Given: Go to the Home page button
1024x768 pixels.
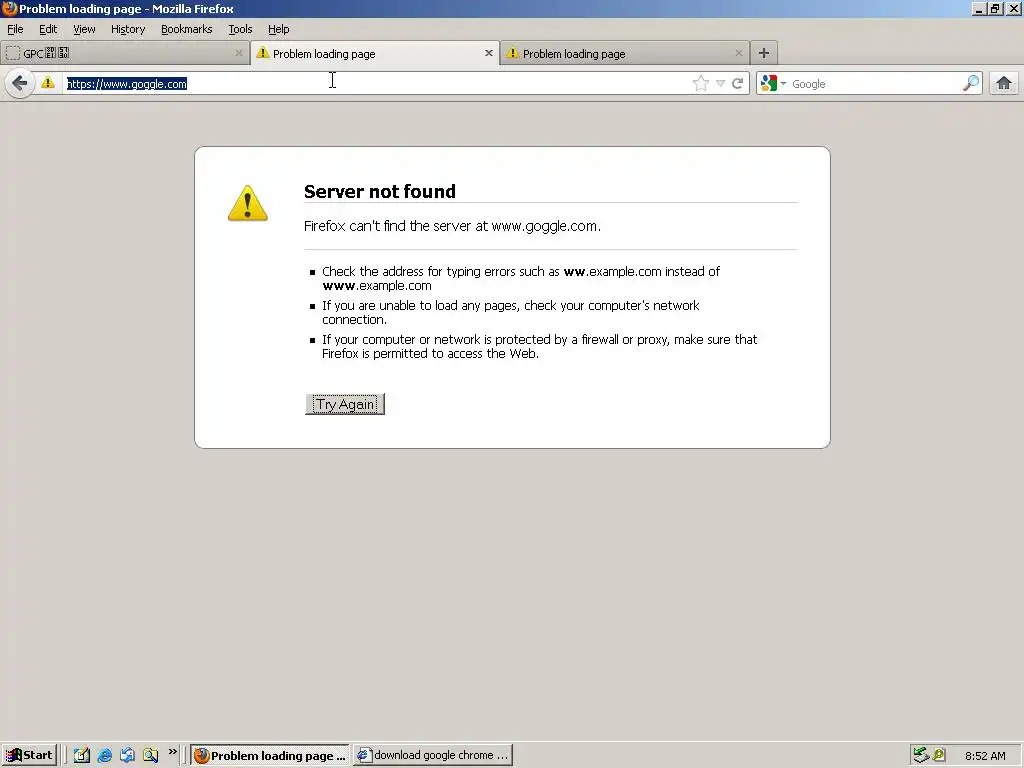Looking at the screenshot, I should 1003,84.
